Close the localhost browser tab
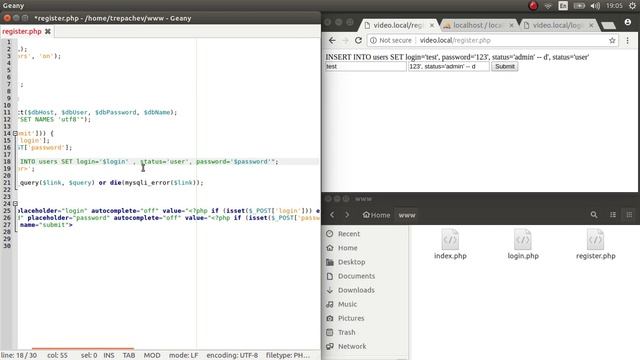Screen dimensions: 640x360 click(x=511, y=25)
